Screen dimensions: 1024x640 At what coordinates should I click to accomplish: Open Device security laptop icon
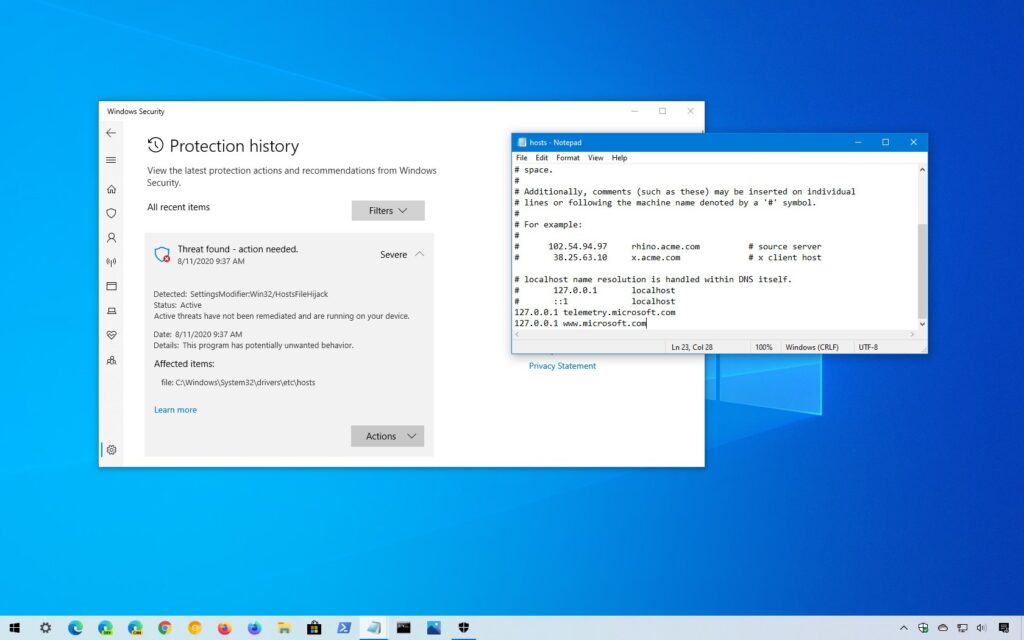111,311
